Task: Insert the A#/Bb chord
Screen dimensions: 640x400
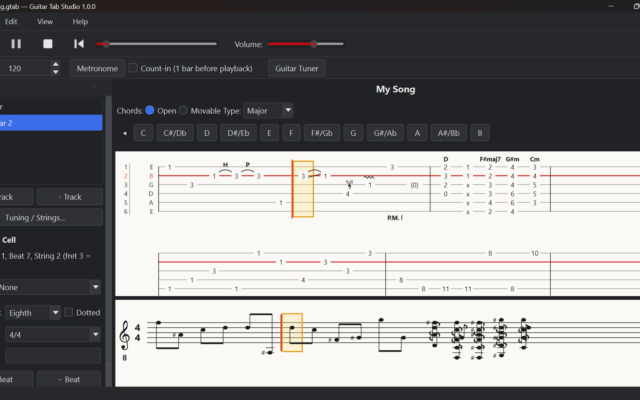Action: point(449,133)
